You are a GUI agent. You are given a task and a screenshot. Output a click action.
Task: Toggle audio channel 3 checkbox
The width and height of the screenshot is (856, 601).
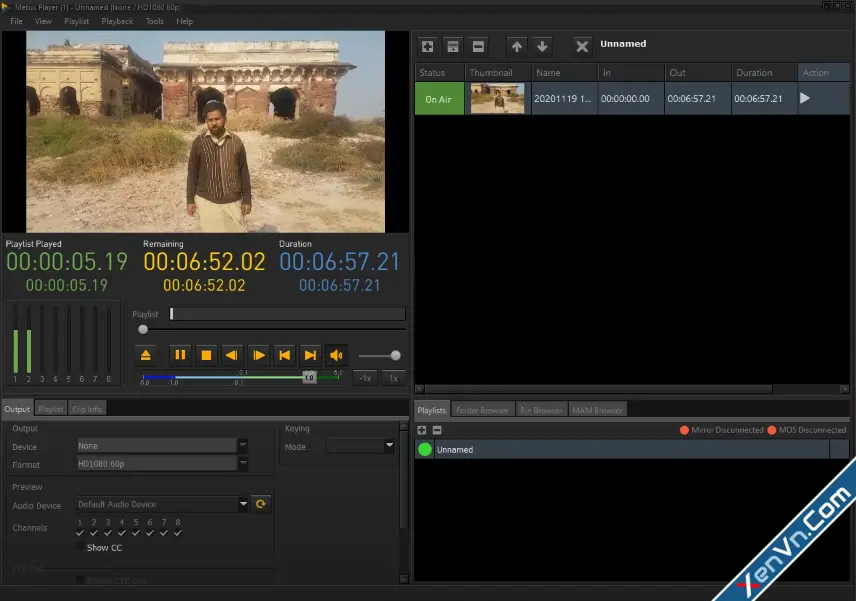click(x=108, y=533)
